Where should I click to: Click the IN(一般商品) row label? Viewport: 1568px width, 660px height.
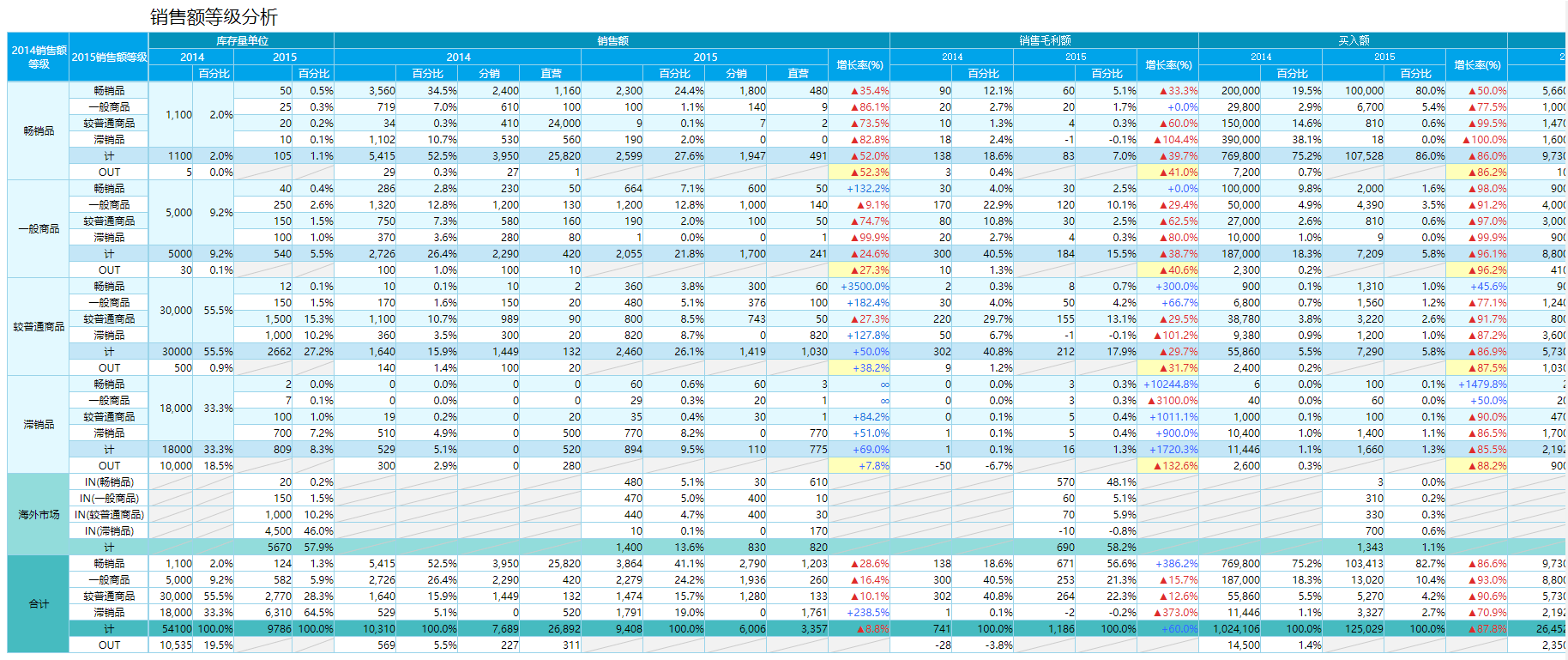tap(109, 499)
